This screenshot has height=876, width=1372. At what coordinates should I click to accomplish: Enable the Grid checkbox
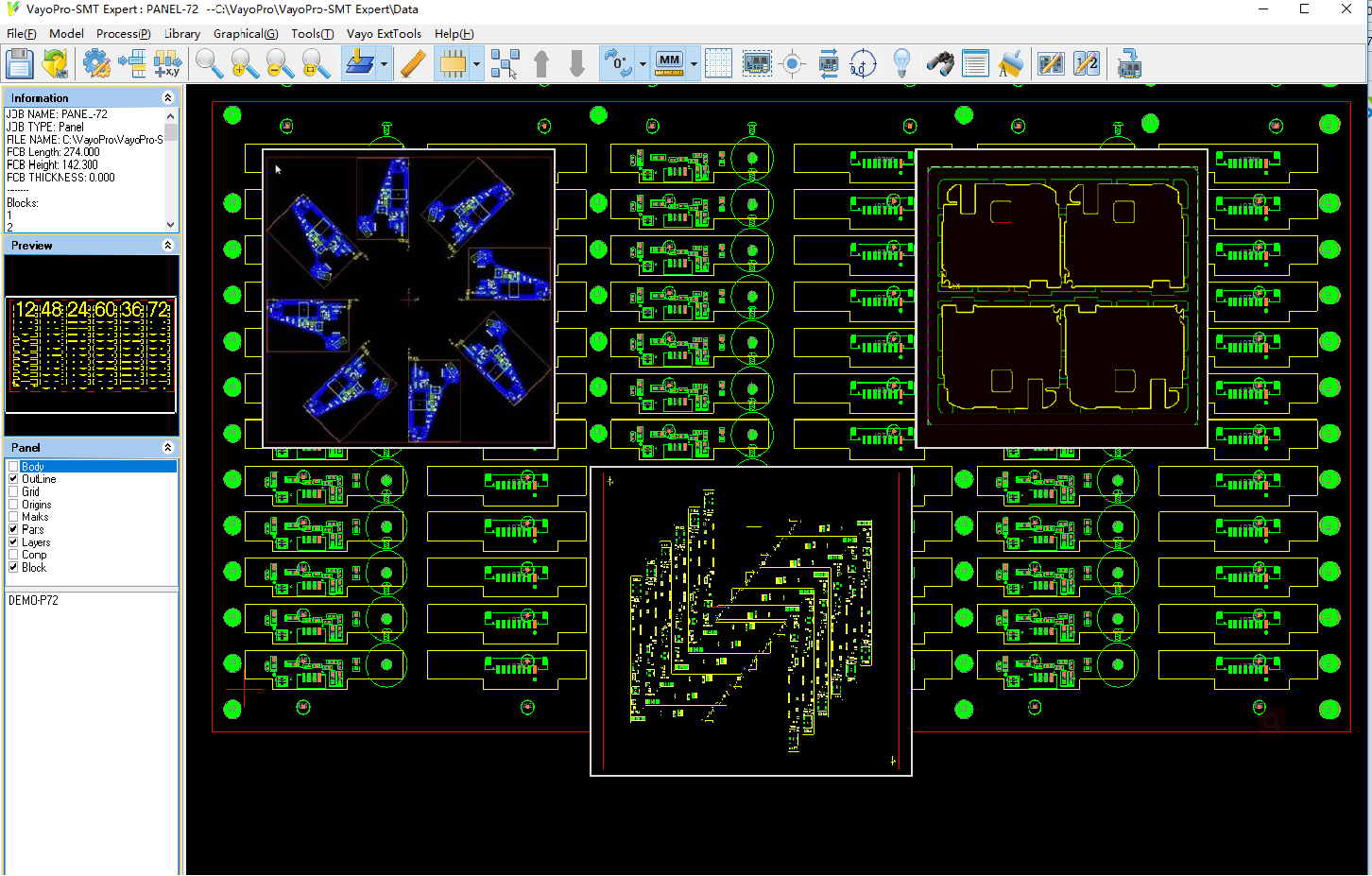(x=13, y=492)
